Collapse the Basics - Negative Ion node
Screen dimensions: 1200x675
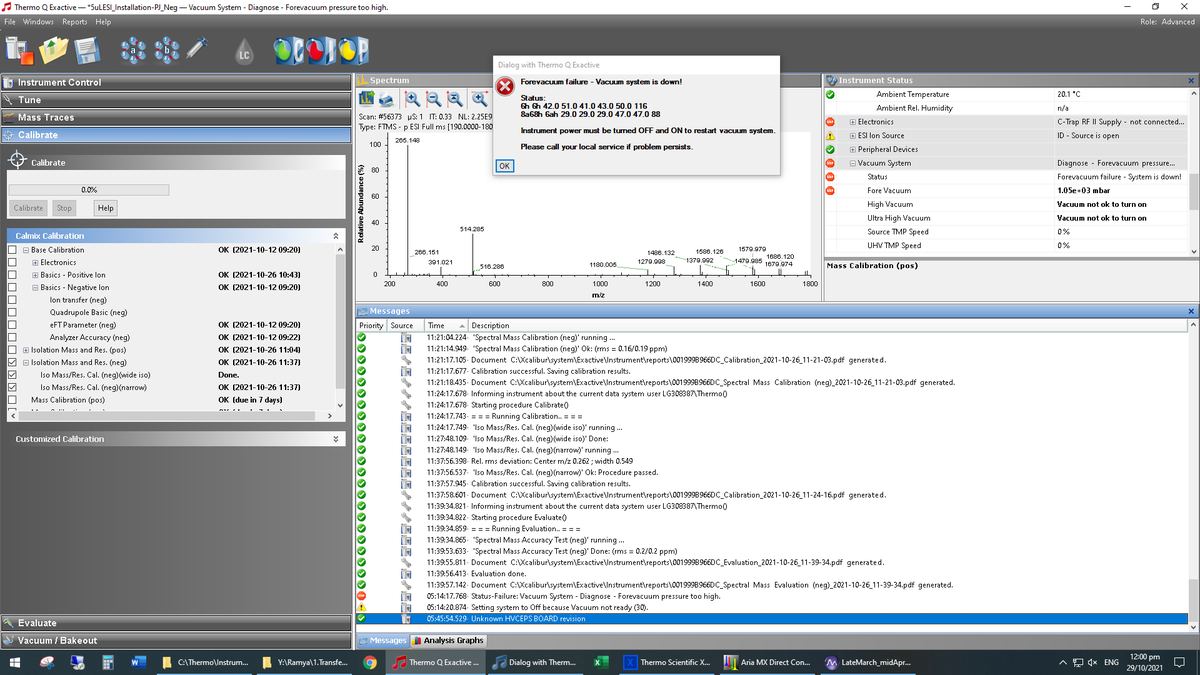tap(35, 287)
